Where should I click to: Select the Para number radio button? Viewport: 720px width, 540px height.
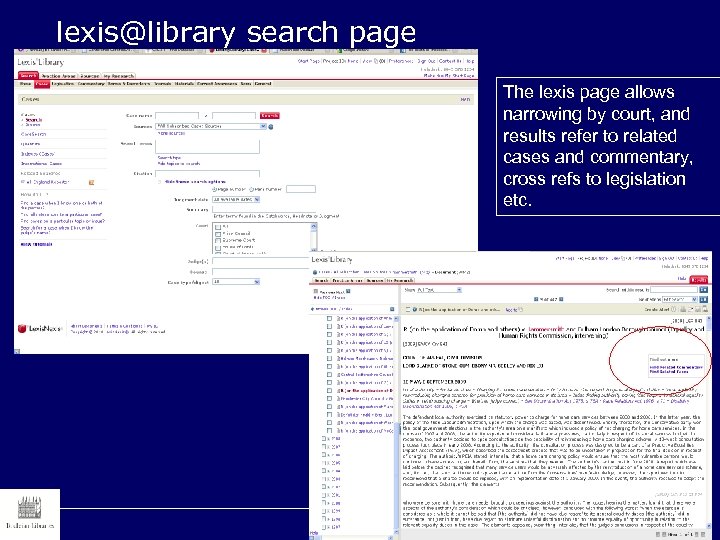251,189
